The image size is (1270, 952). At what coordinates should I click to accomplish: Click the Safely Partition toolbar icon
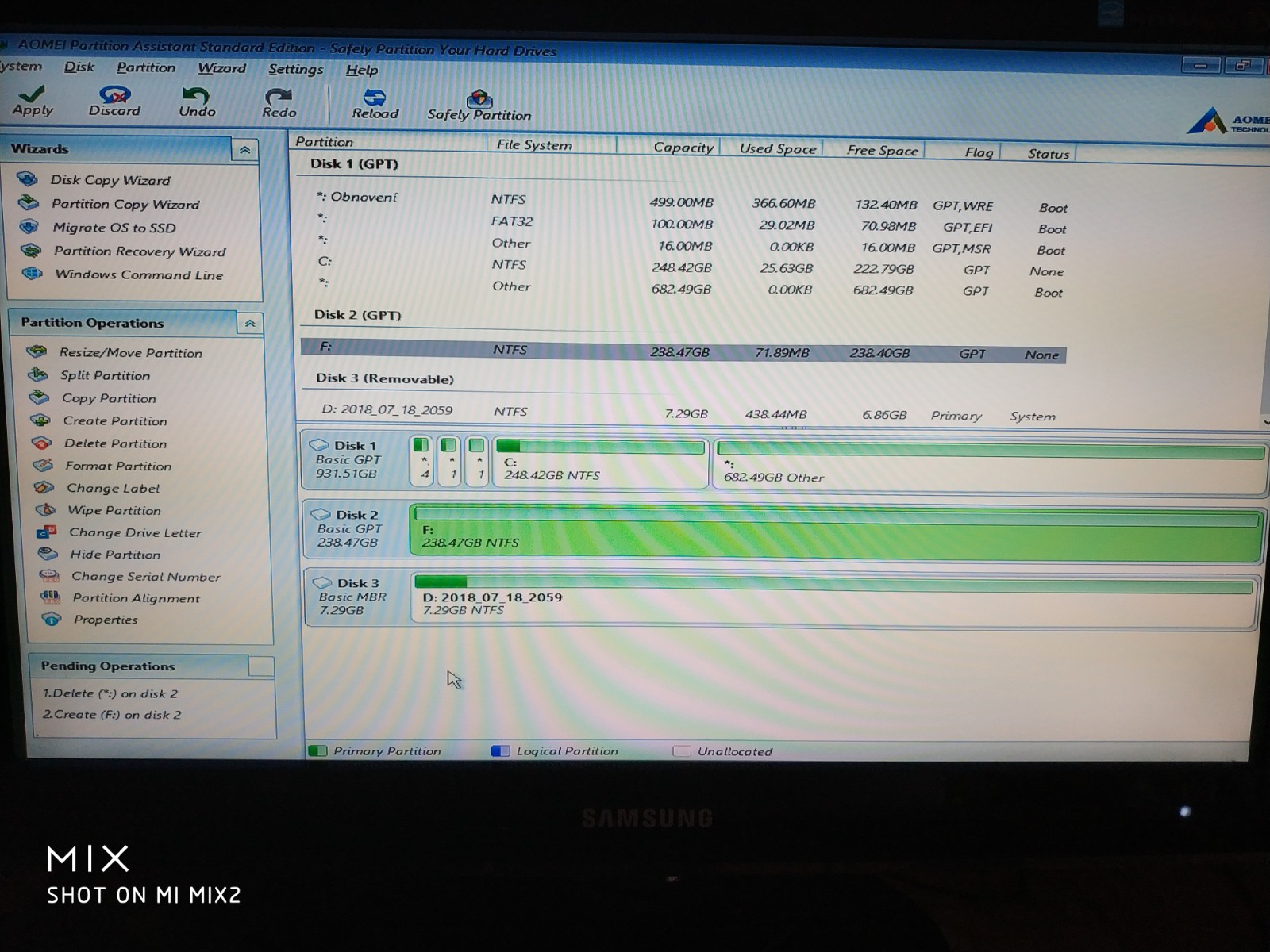pos(479,98)
